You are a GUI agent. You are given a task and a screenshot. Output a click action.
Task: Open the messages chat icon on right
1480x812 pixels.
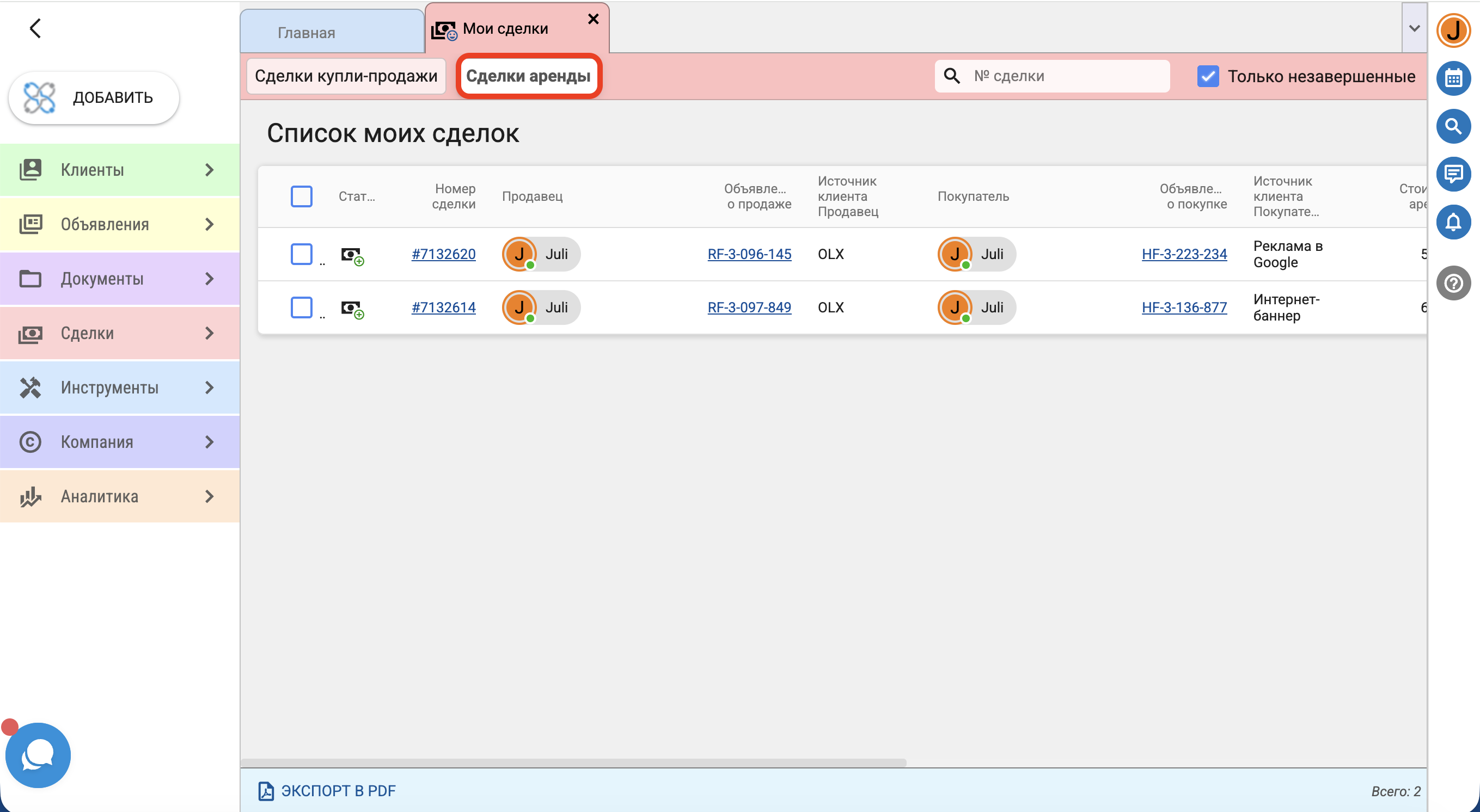point(1453,174)
